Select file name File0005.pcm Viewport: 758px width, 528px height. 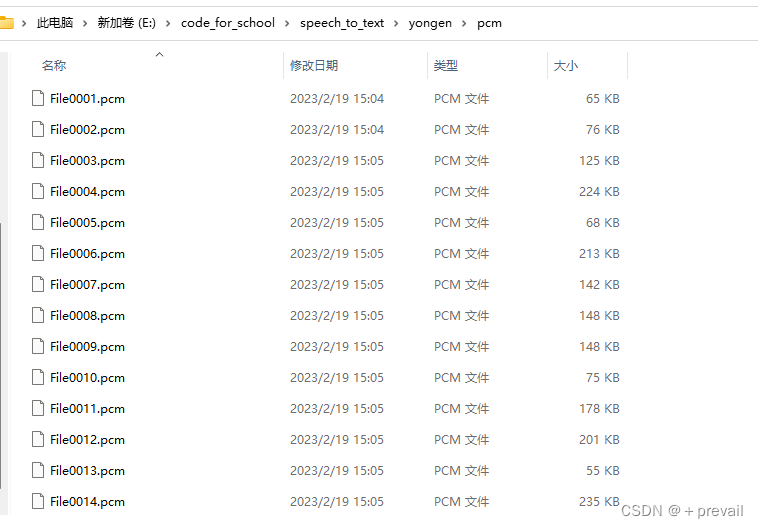coord(87,222)
